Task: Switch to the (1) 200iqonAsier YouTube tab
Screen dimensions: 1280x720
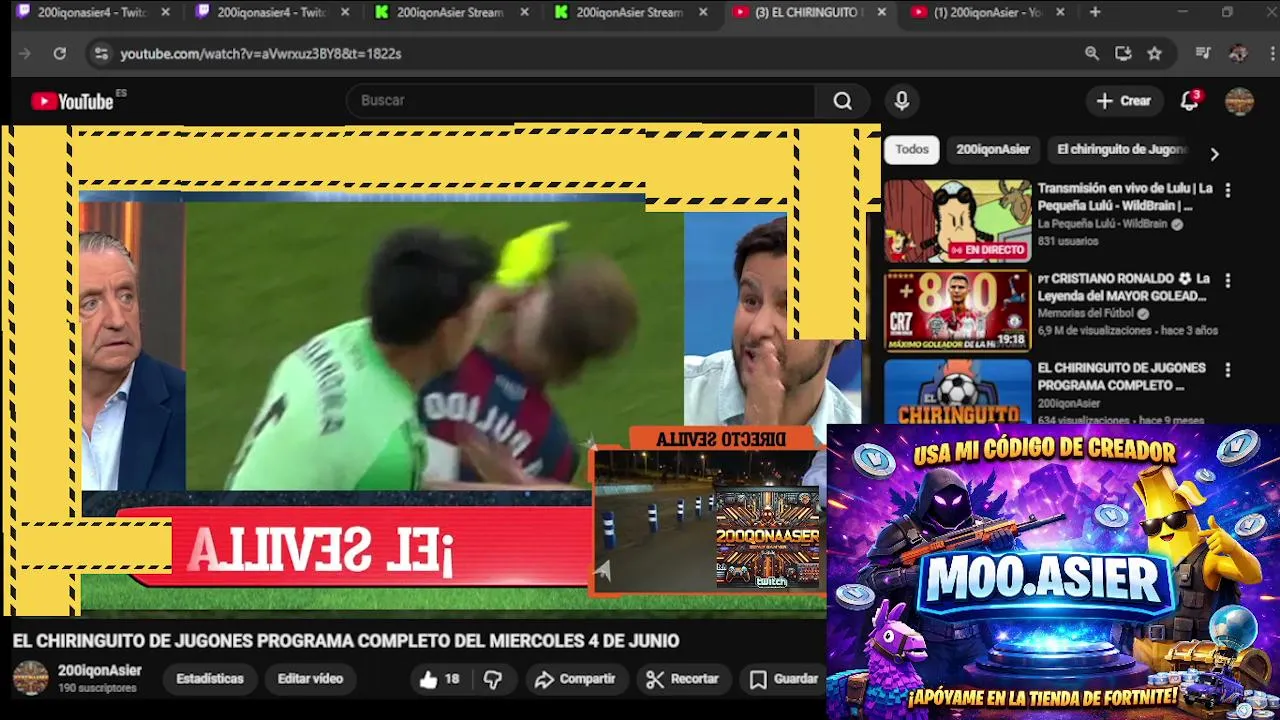Action: (x=987, y=12)
